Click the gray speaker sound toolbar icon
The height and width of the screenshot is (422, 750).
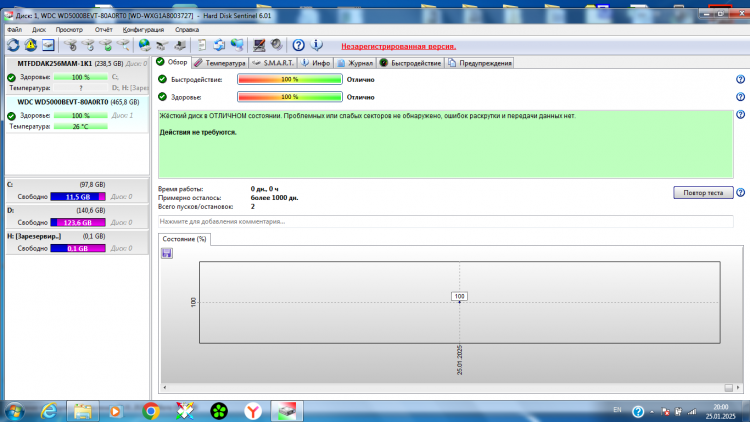276,45
